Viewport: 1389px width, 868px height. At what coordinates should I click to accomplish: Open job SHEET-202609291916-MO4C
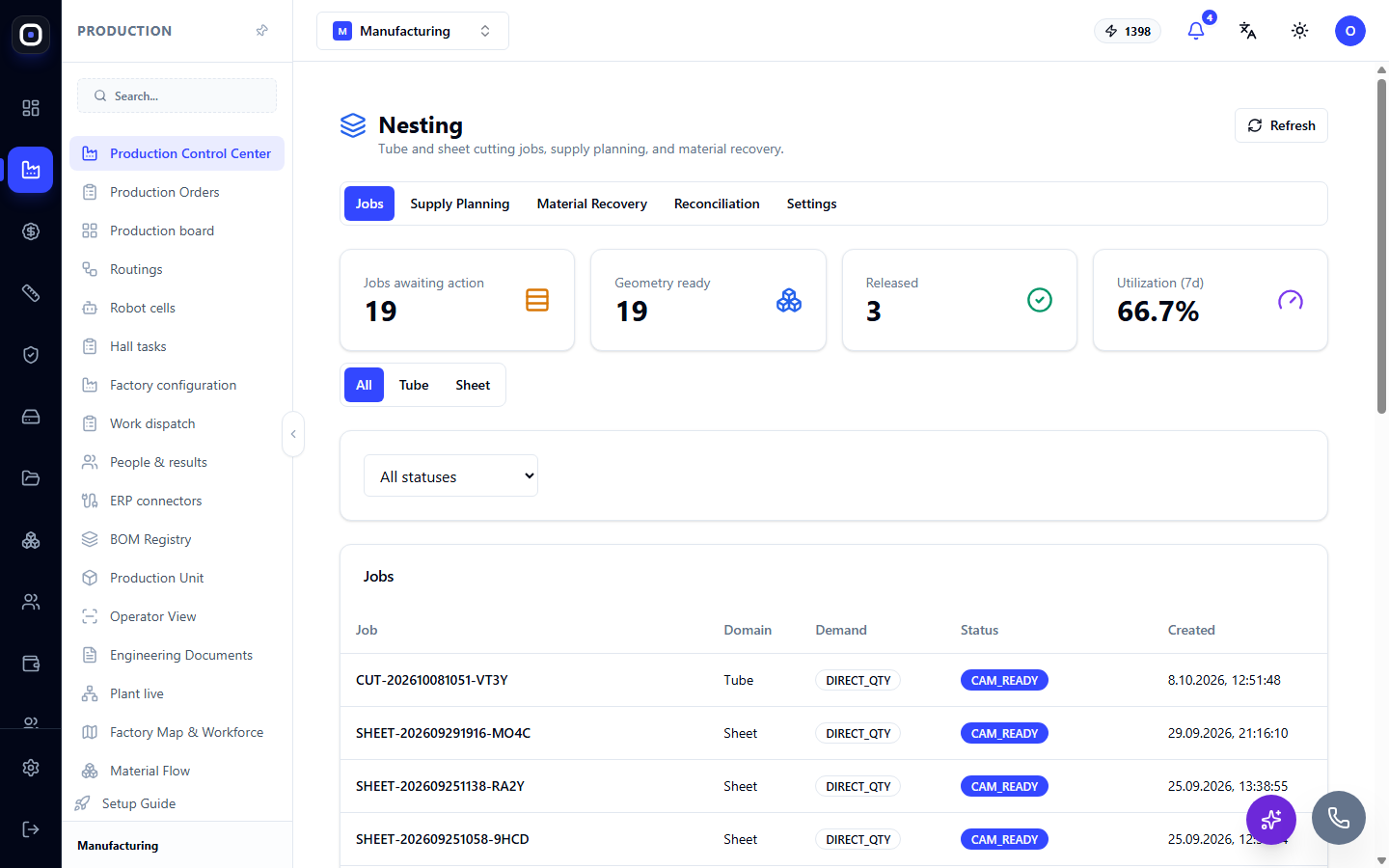pyautogui.click(x=443, y=733)
